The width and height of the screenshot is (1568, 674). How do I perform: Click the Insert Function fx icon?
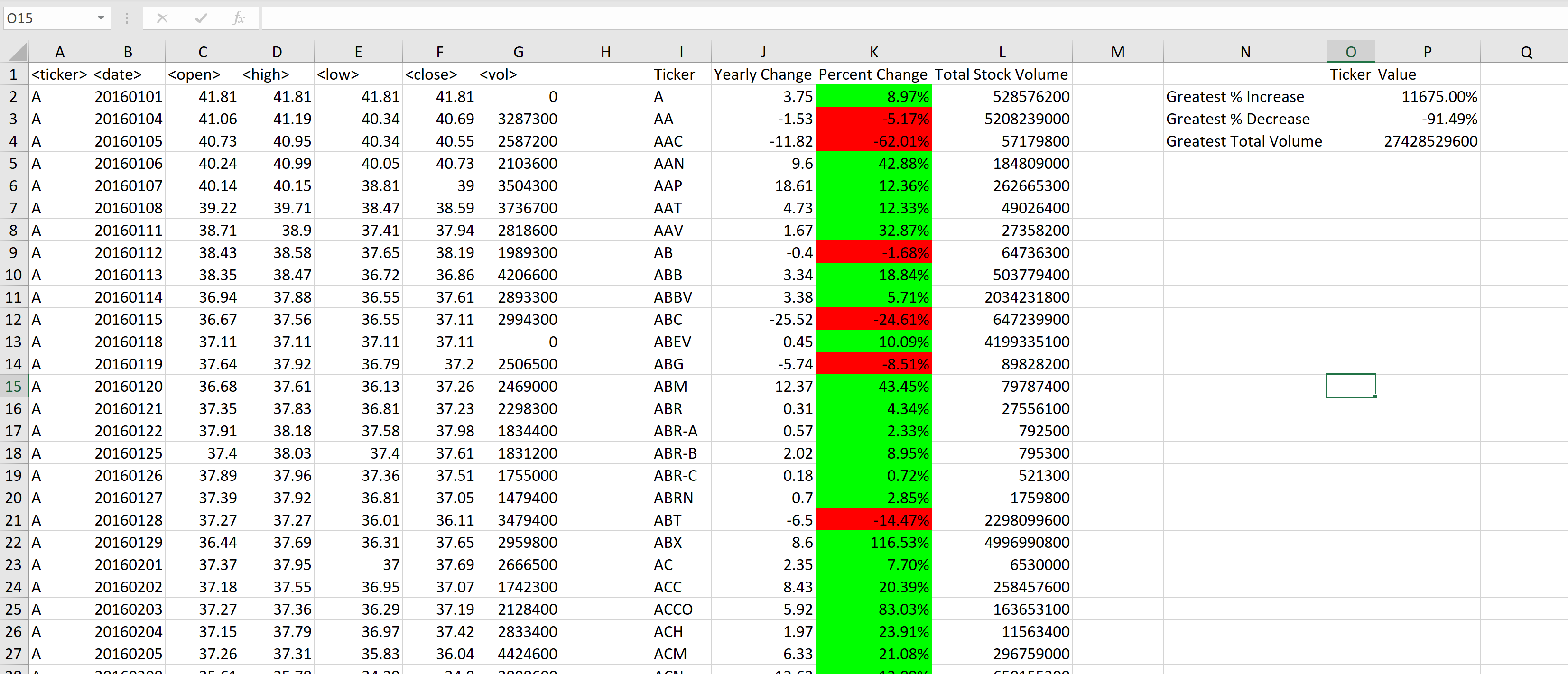[239, 18]
